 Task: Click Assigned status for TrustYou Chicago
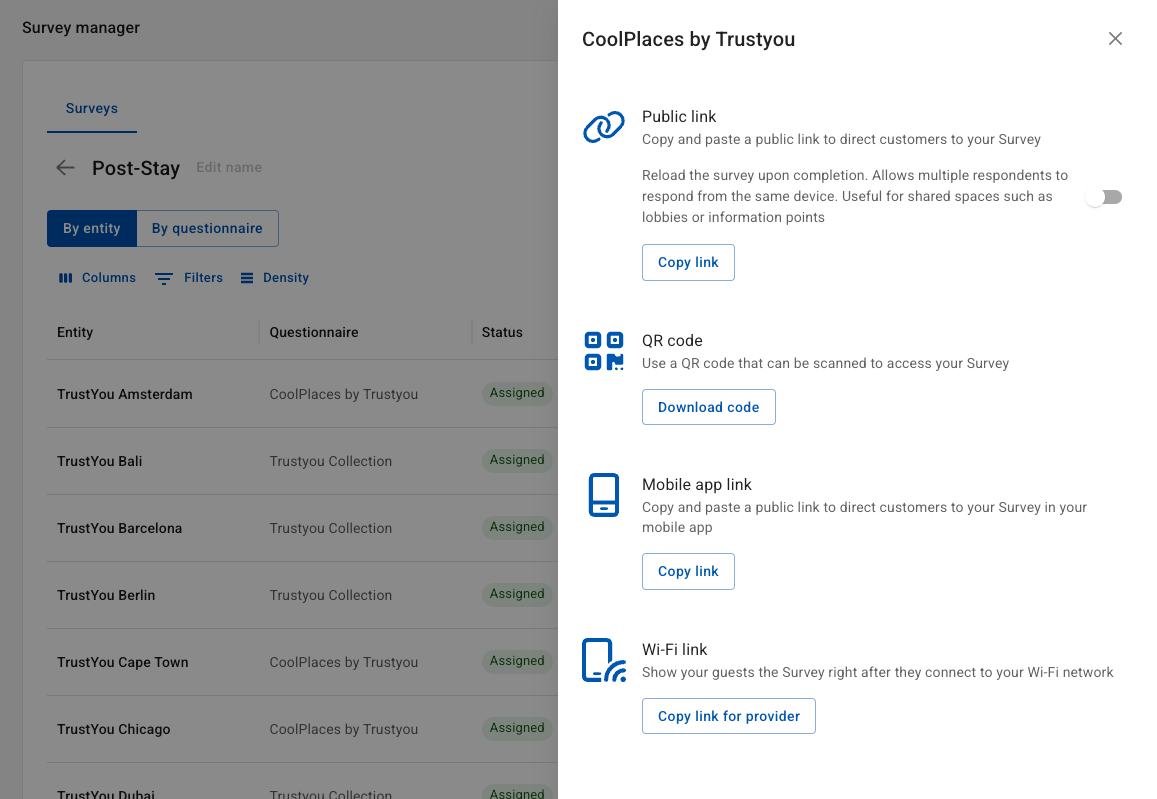(517, 728)
